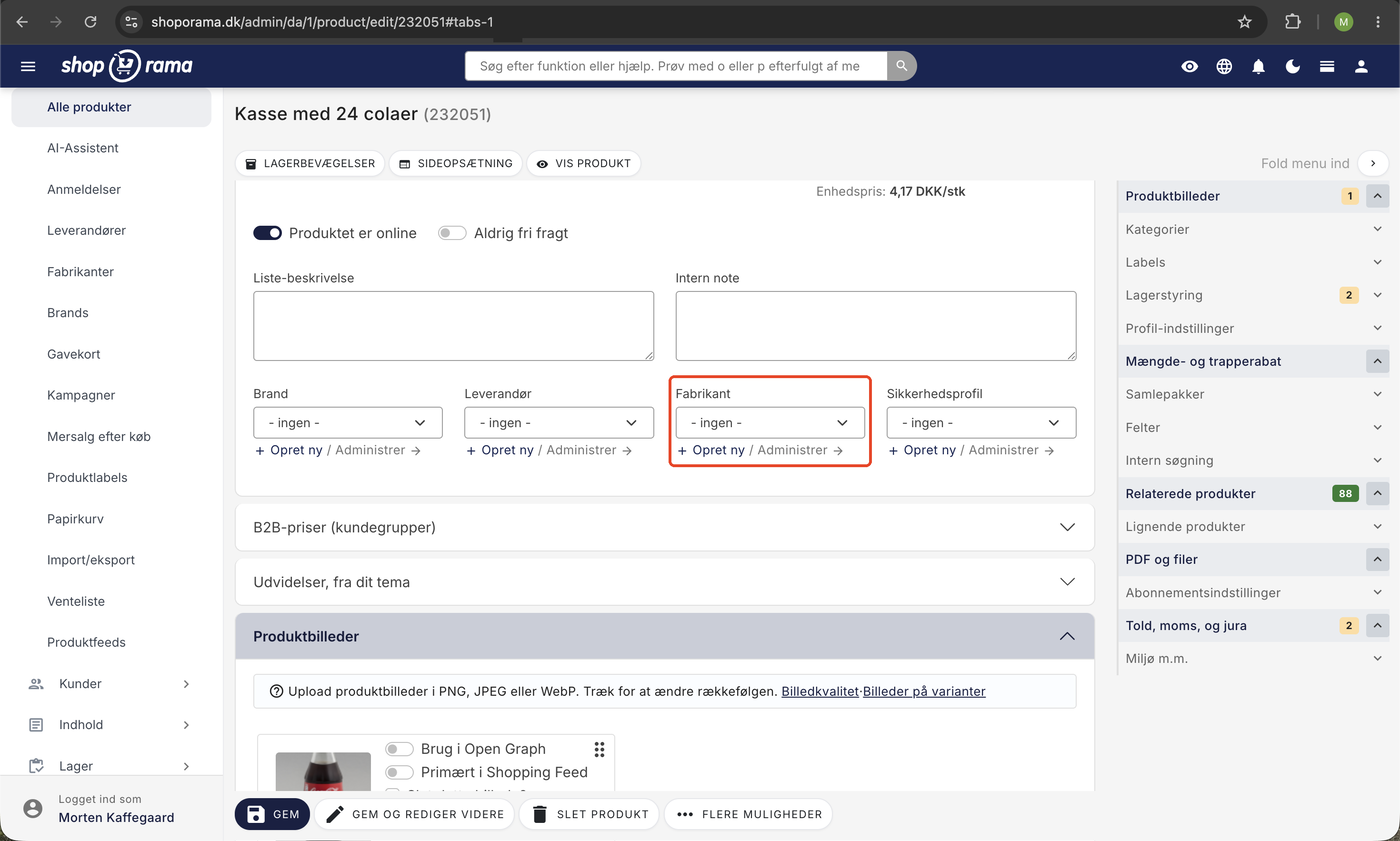Open notifications bell icon

(1258, 66)
